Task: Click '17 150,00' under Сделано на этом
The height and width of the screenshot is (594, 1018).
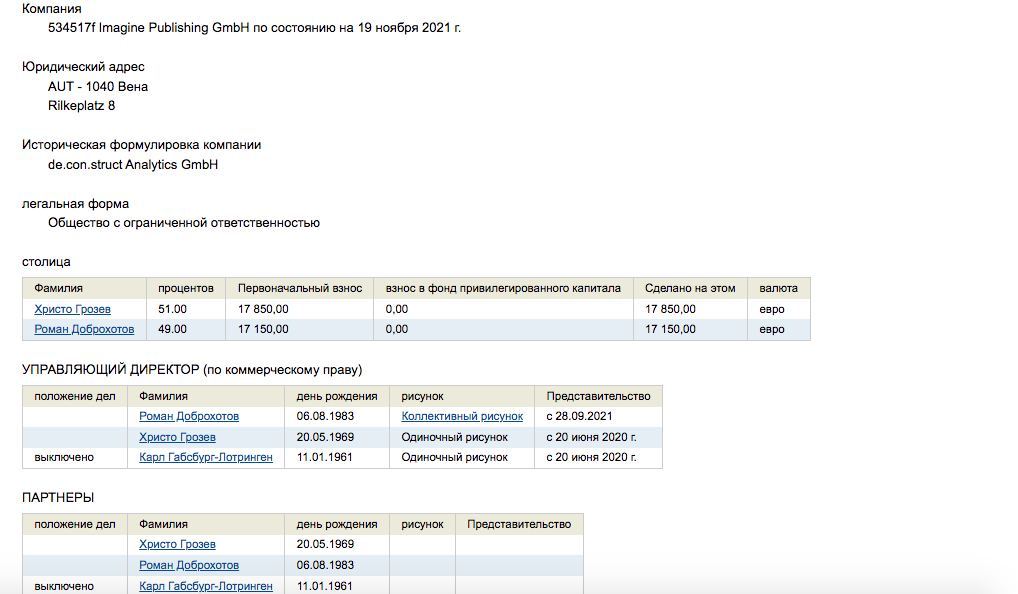Action: pyautogui.click(x=670, y=329)
